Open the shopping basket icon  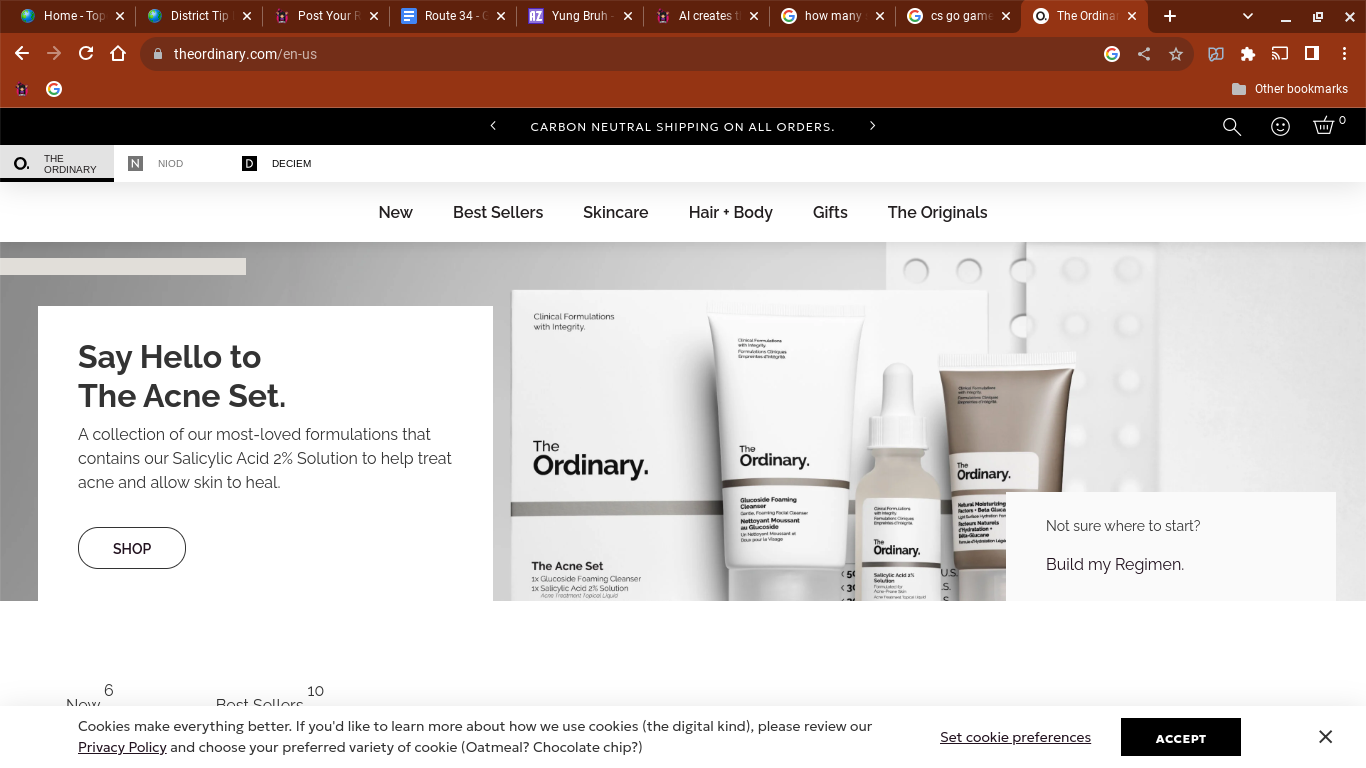point(1324,126)
